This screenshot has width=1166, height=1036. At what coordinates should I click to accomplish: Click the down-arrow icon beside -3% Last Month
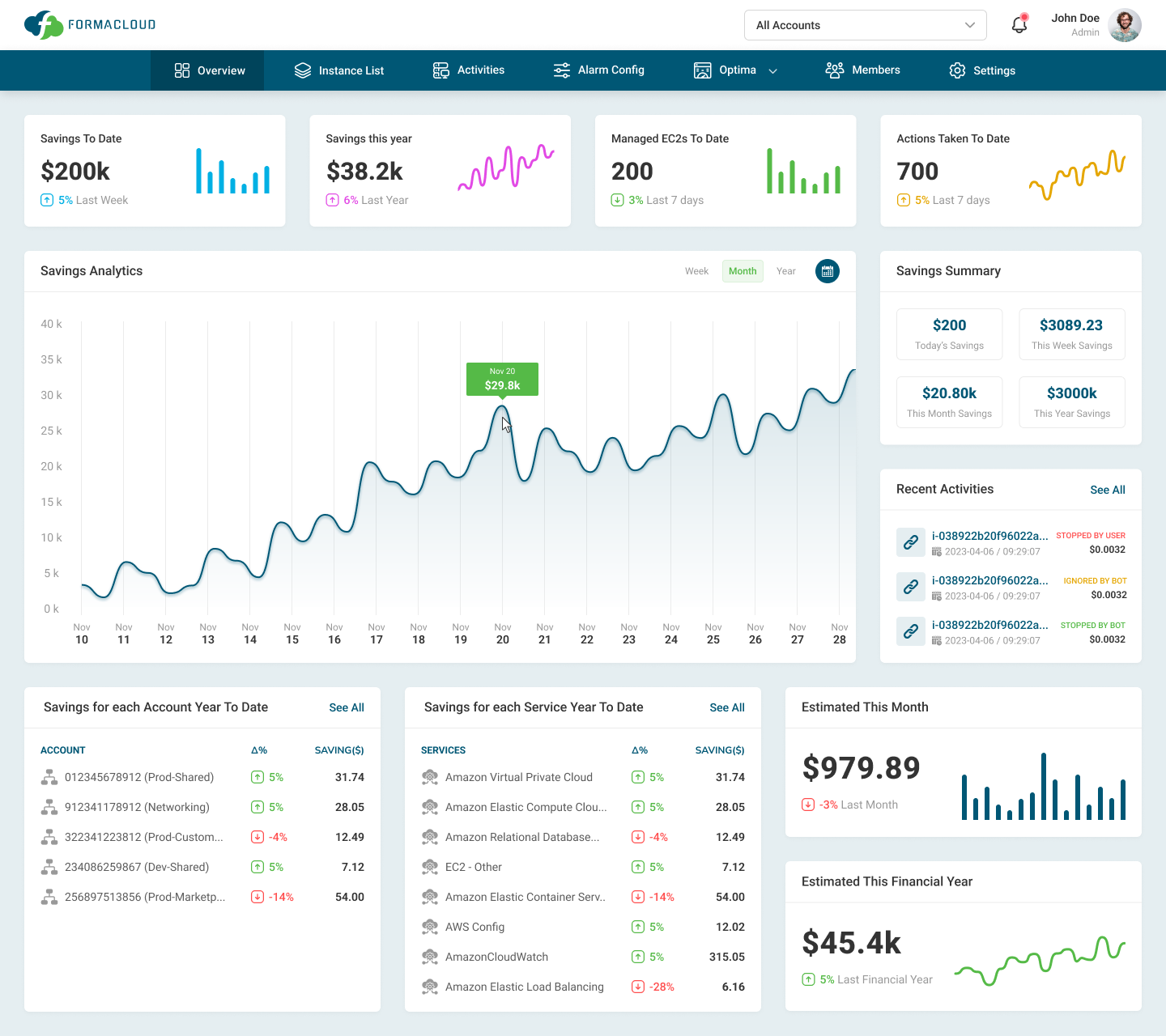808,805
